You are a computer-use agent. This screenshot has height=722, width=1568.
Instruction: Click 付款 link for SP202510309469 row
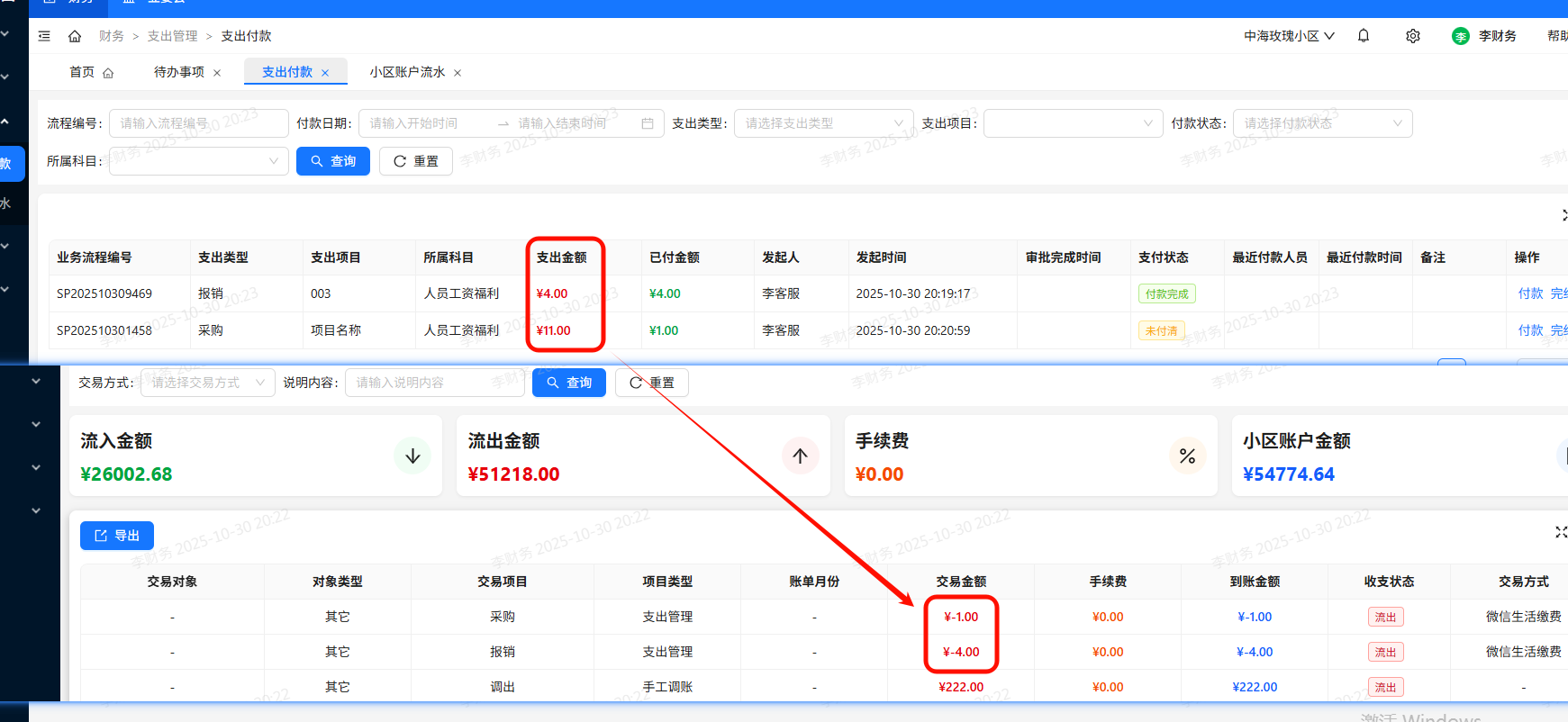coord(1530,293)
